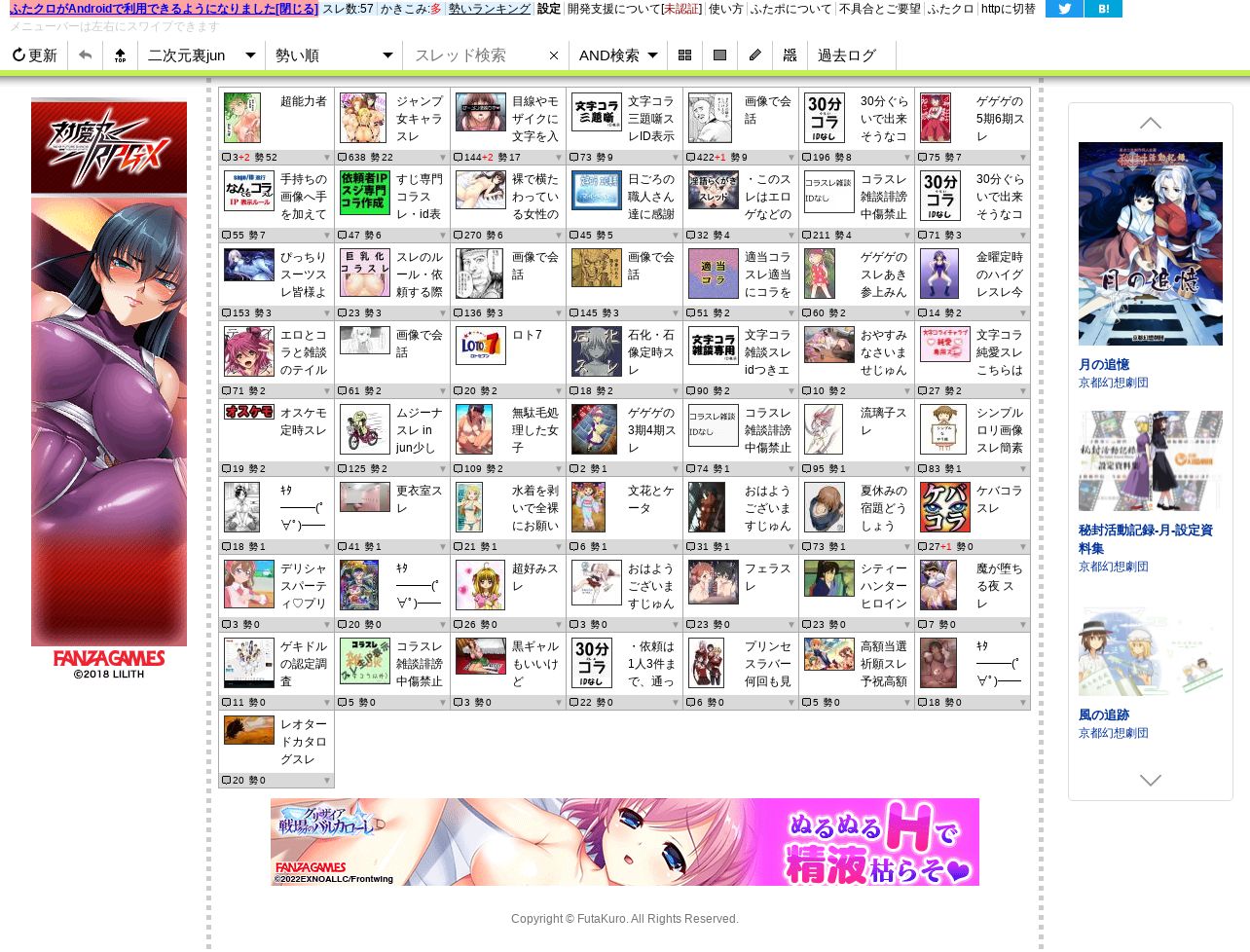Open 月の追憶 product link

coord(1104,365)
